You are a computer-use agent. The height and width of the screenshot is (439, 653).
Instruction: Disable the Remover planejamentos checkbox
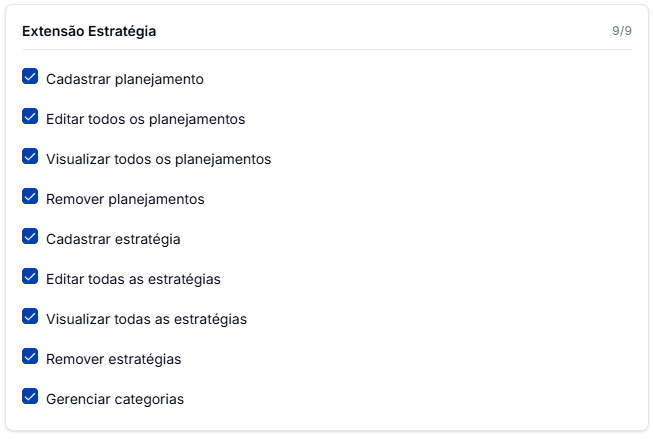[x=30, y=197]
